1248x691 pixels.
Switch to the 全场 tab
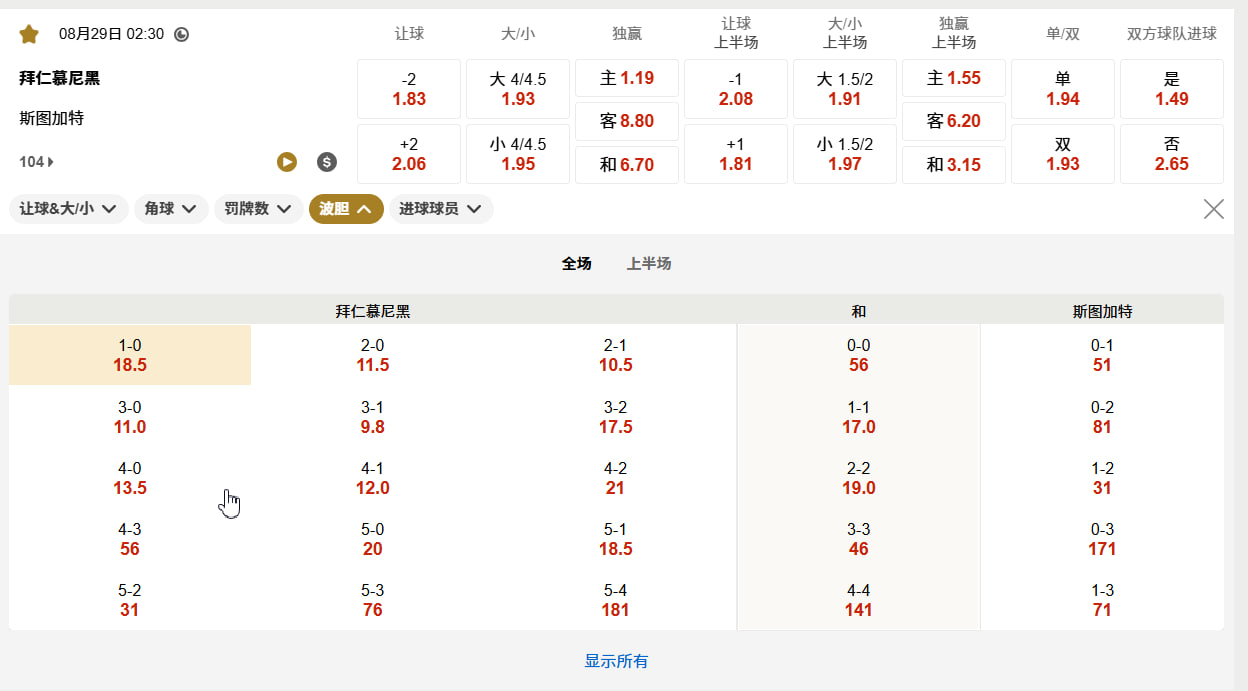pyautogui.click(x=577, y=264)
